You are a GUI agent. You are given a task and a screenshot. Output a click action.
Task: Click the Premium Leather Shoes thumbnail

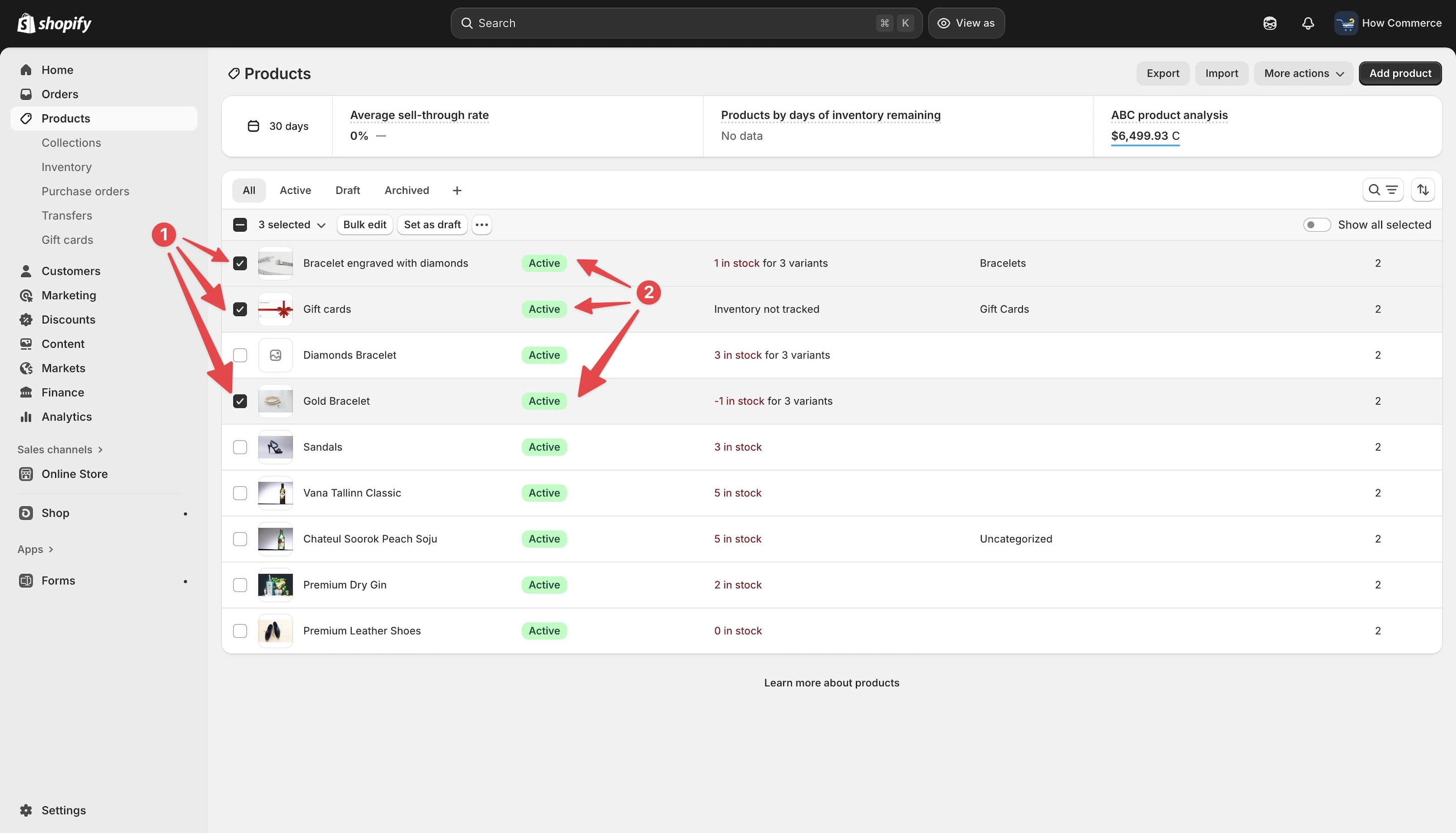coord(276,631)
